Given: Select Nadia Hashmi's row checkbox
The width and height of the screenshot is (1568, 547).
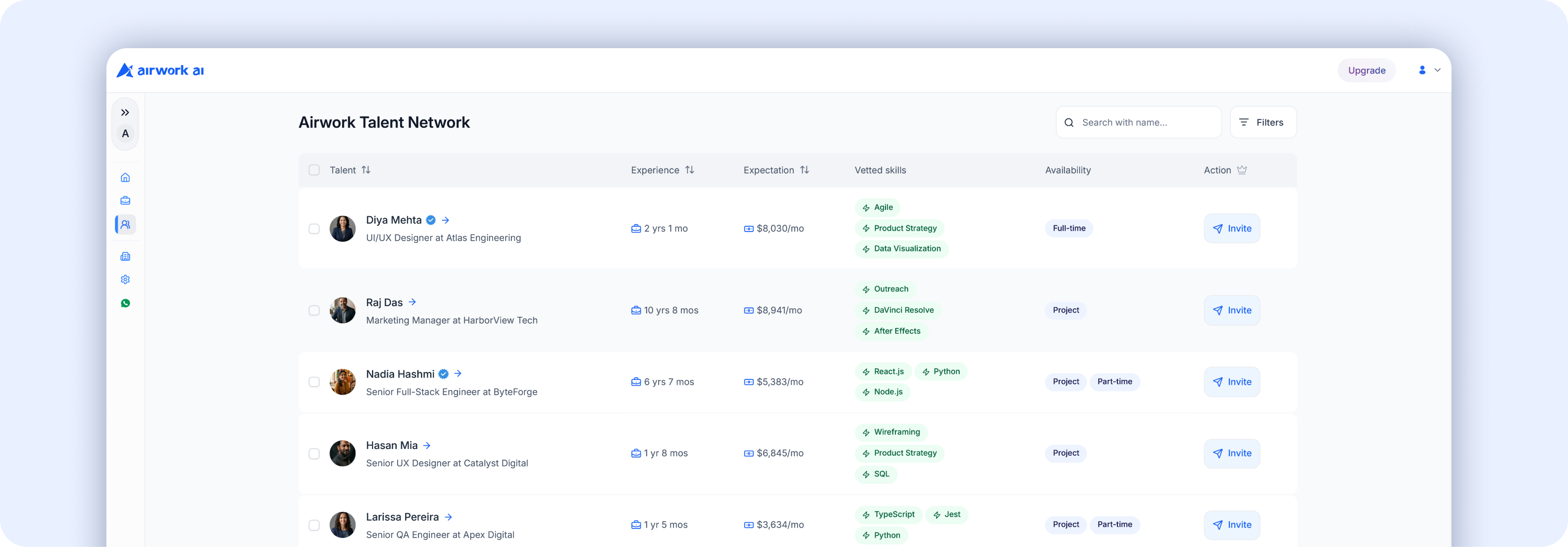Looking at the screenshot, I should coord(314,382).
